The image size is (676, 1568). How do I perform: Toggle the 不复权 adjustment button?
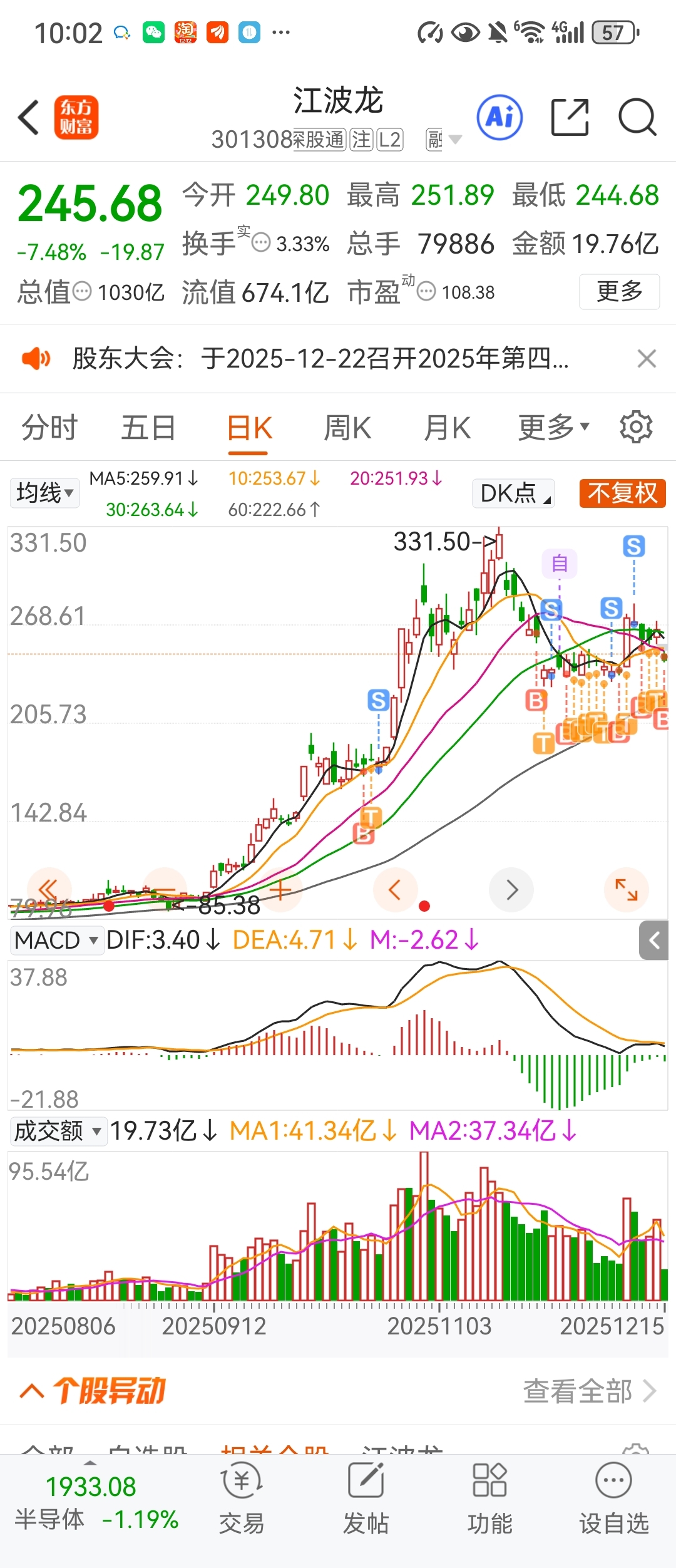[622, 493]
